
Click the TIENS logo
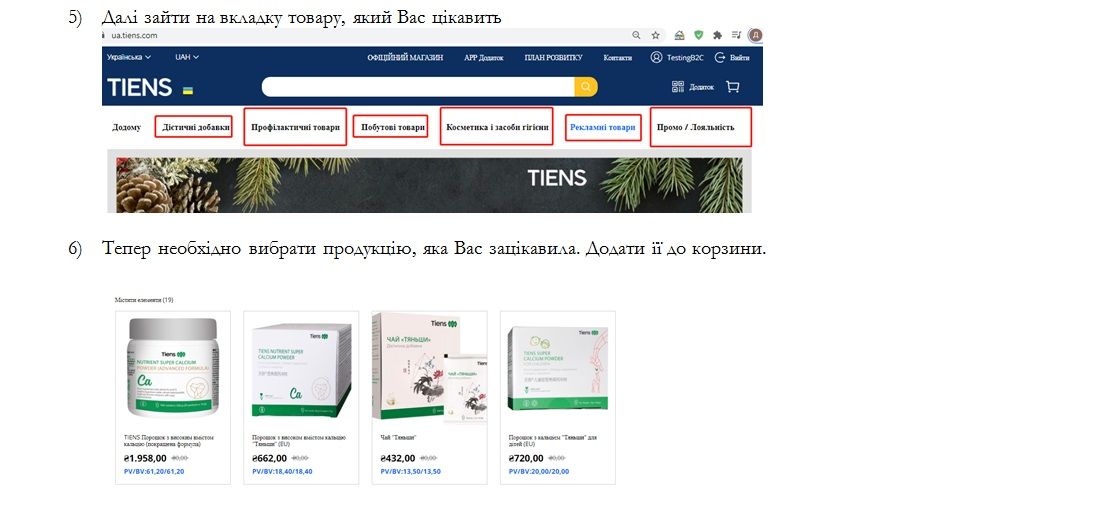[x=140, y=87]
